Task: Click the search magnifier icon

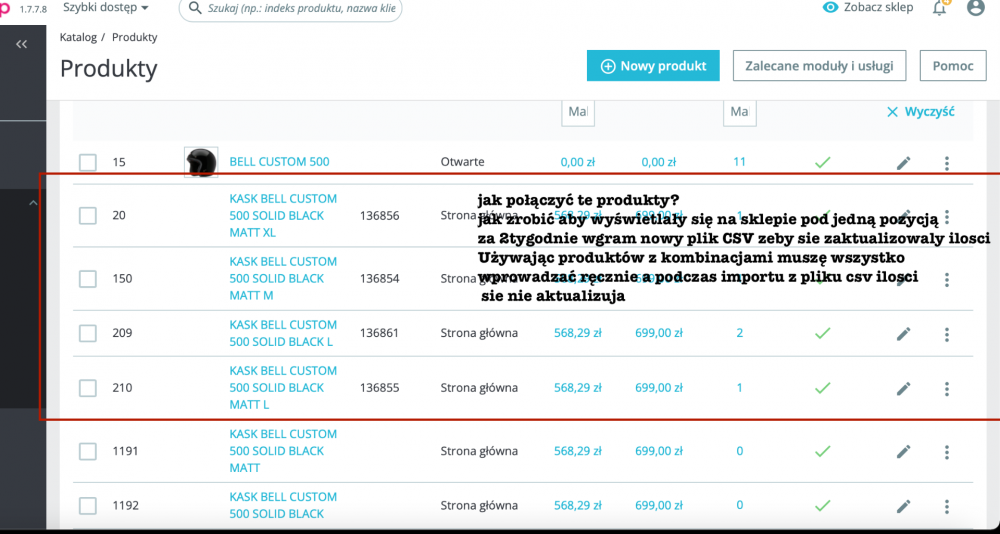Action: [x=195, y=8]
